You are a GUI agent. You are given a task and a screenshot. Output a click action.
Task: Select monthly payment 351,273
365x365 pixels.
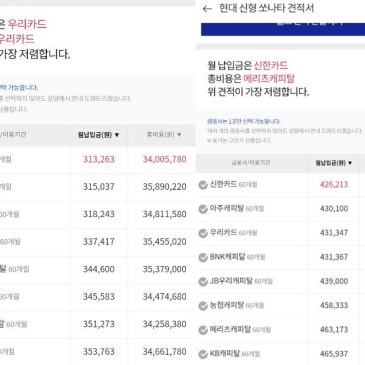[x=99, y=324]
